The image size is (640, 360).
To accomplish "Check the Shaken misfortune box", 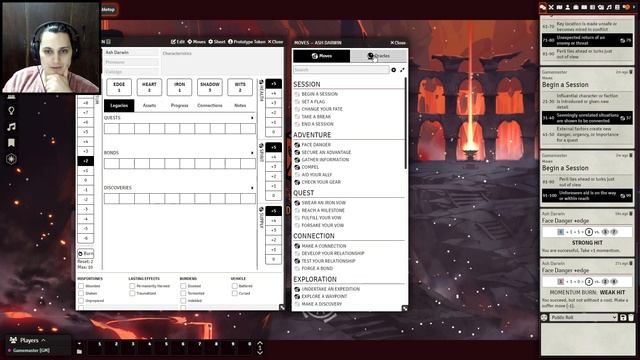I will click(x=81, y=293).
